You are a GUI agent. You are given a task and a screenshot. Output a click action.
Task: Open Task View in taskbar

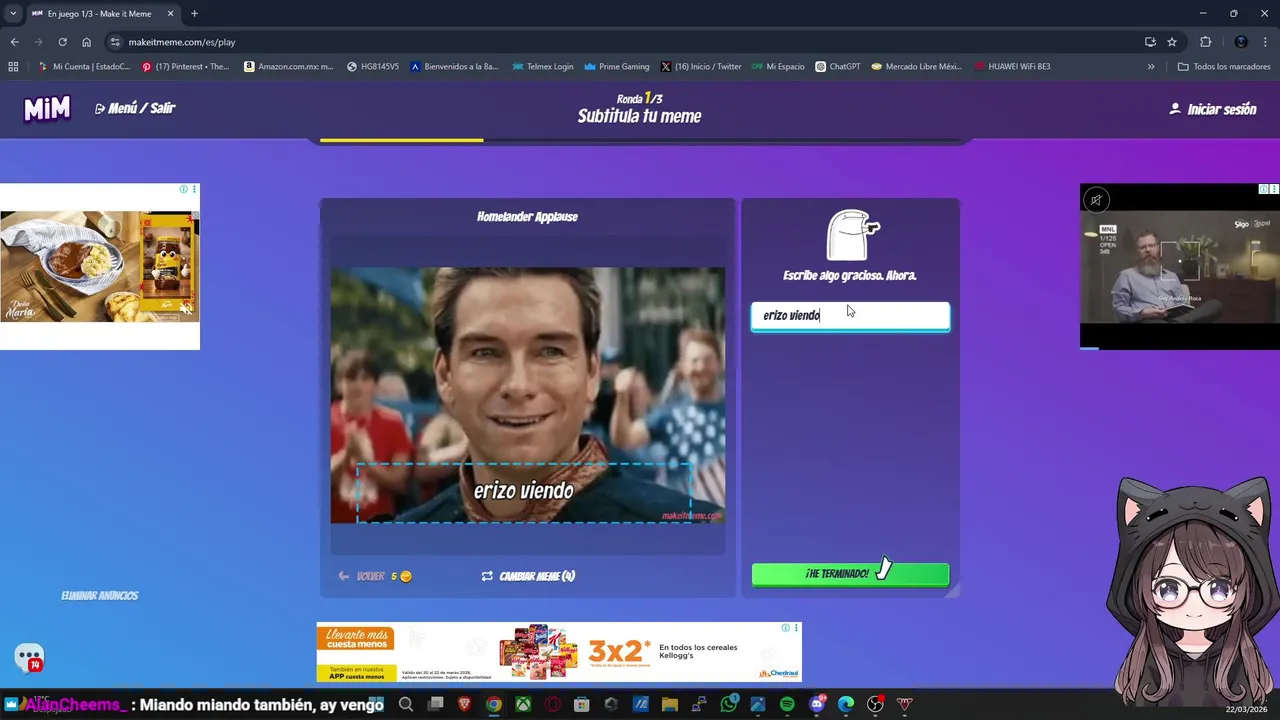pos(435,704)
